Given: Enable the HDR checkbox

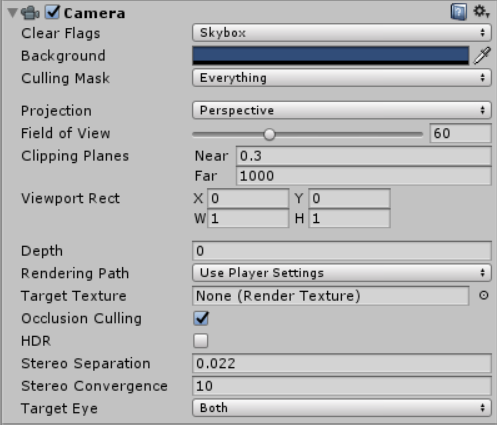Looking at the screenshot, I should 201,341.
